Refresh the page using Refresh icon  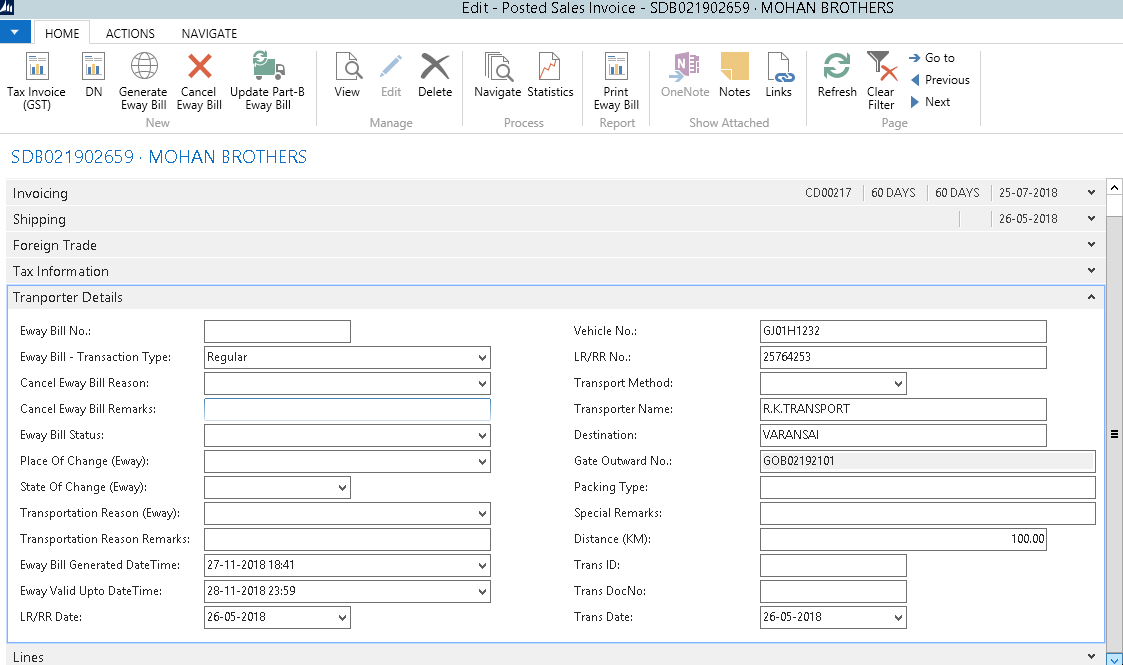click(x=837, y=68)
